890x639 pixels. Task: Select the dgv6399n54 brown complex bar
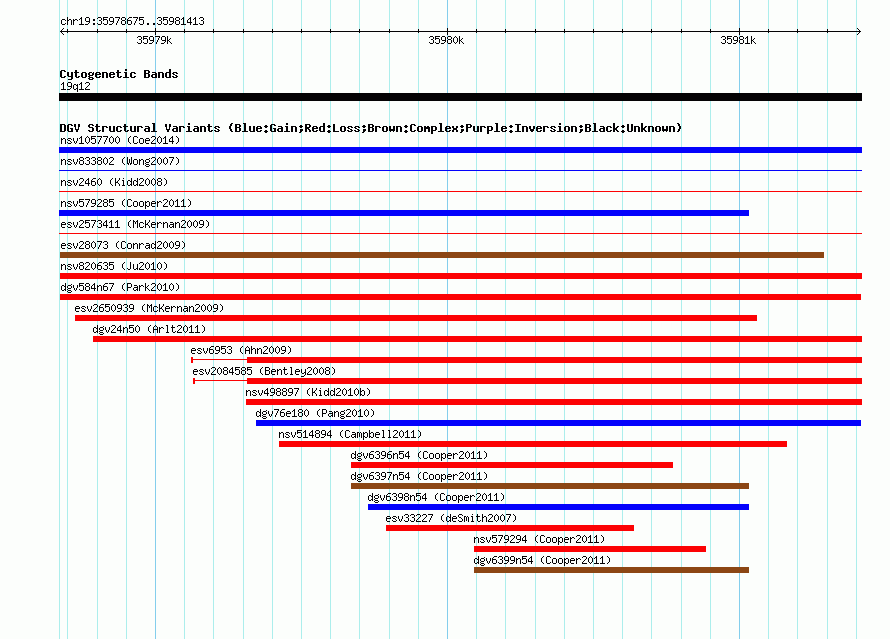(x=611, y=570)
